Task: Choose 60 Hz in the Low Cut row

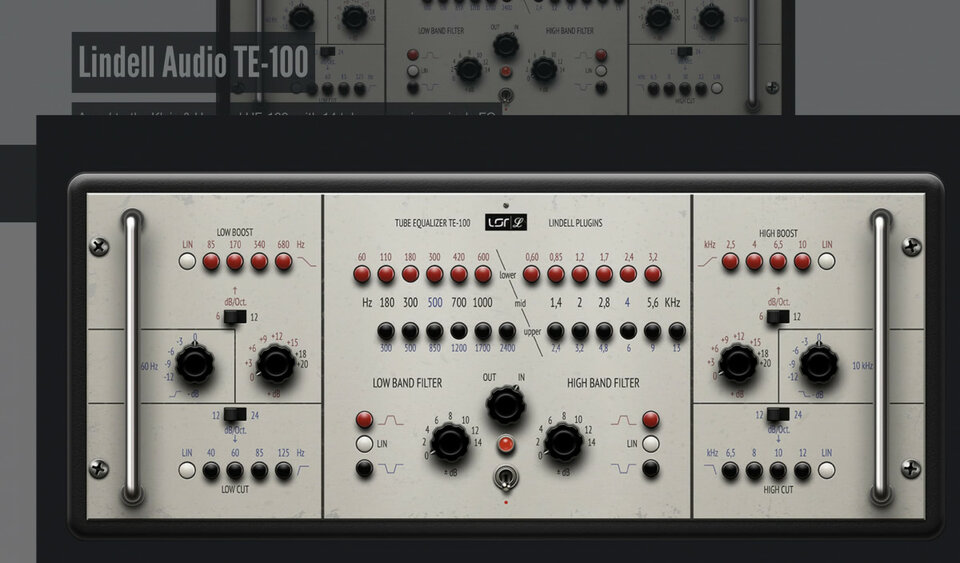Action: click(x=235, y=470)
